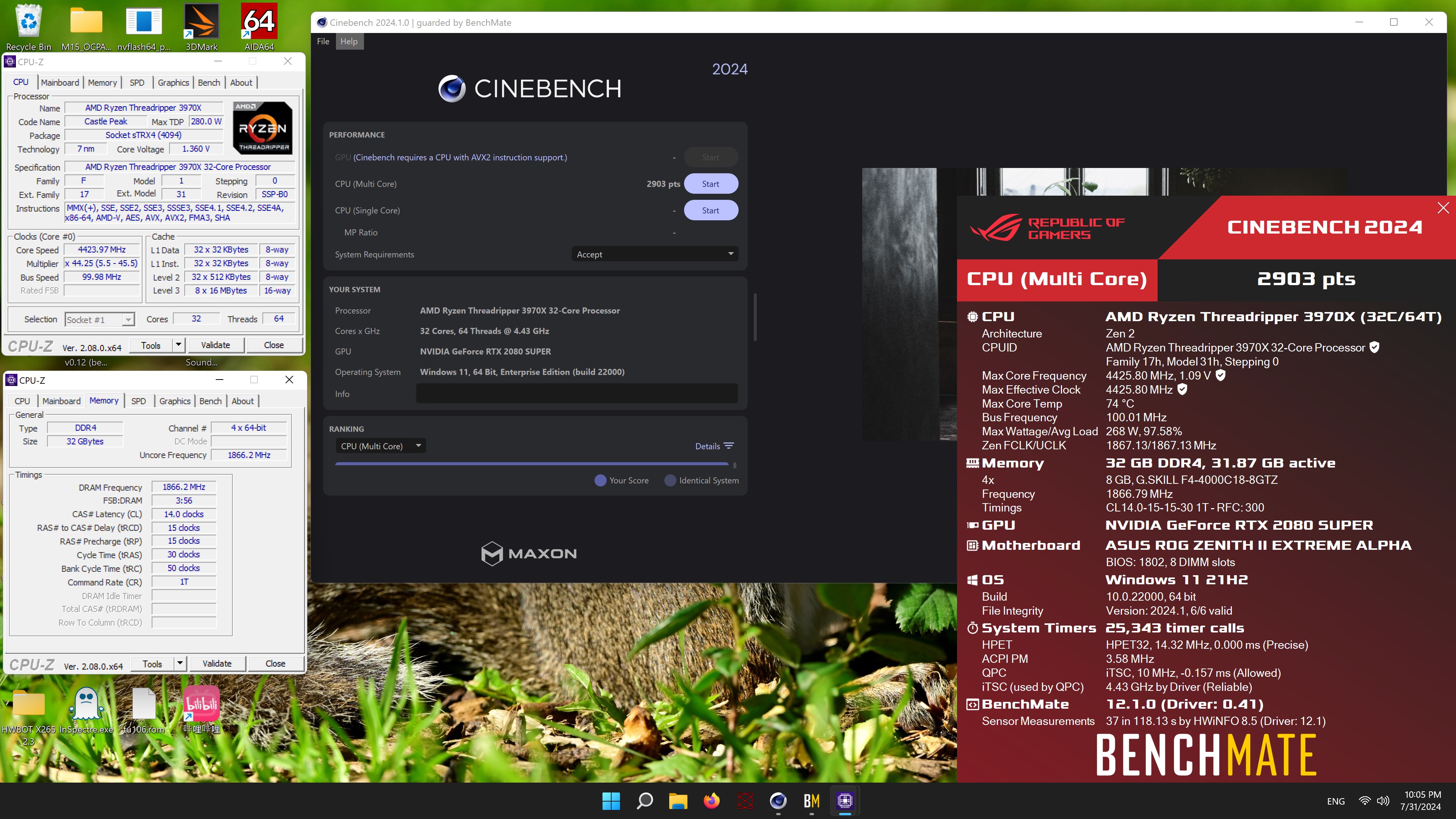Image resolution: width=1456 pixels, height=819 pixels.
Task: Start the CPU (Single Core) benchmark
Action: (x=711, y=210)
